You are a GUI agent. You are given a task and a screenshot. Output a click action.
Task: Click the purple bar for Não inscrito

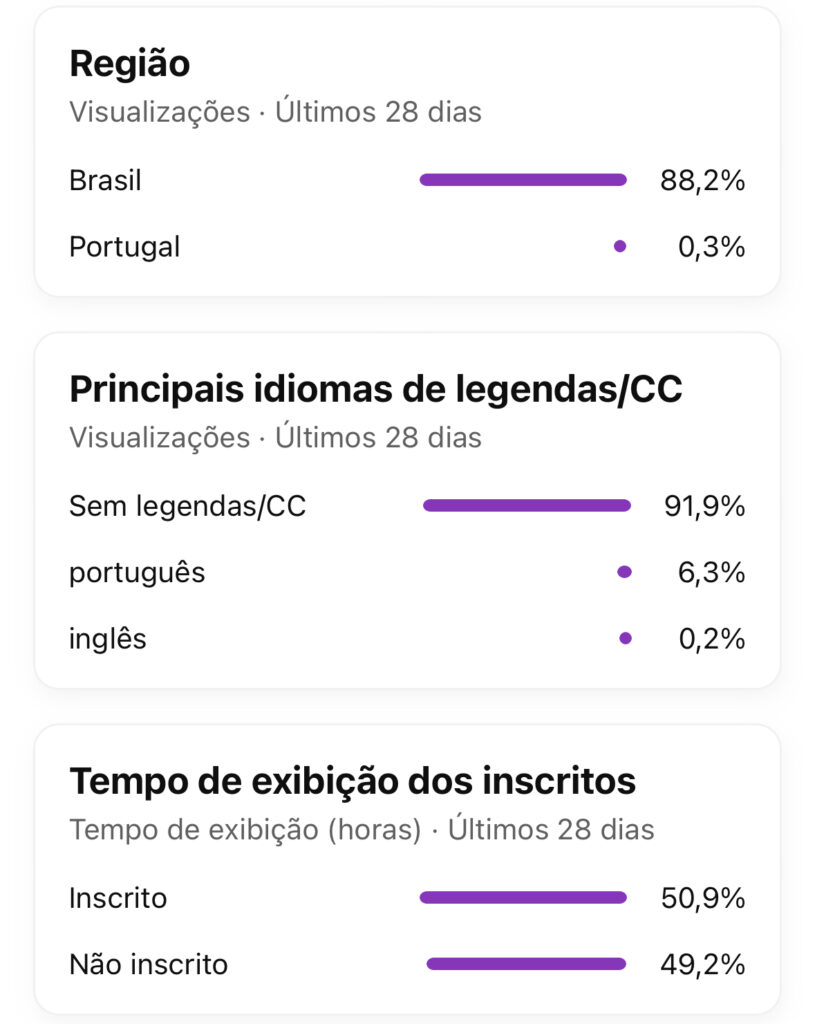(526, 964)
